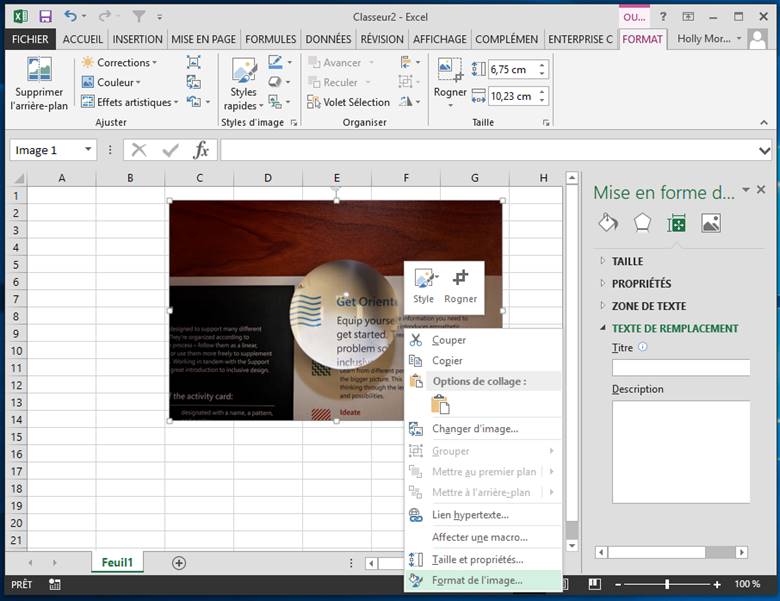Viewport: 780px width, 601px height.
Task: Select the Size & Properties pane icon
Action: [x=677, y=223]
